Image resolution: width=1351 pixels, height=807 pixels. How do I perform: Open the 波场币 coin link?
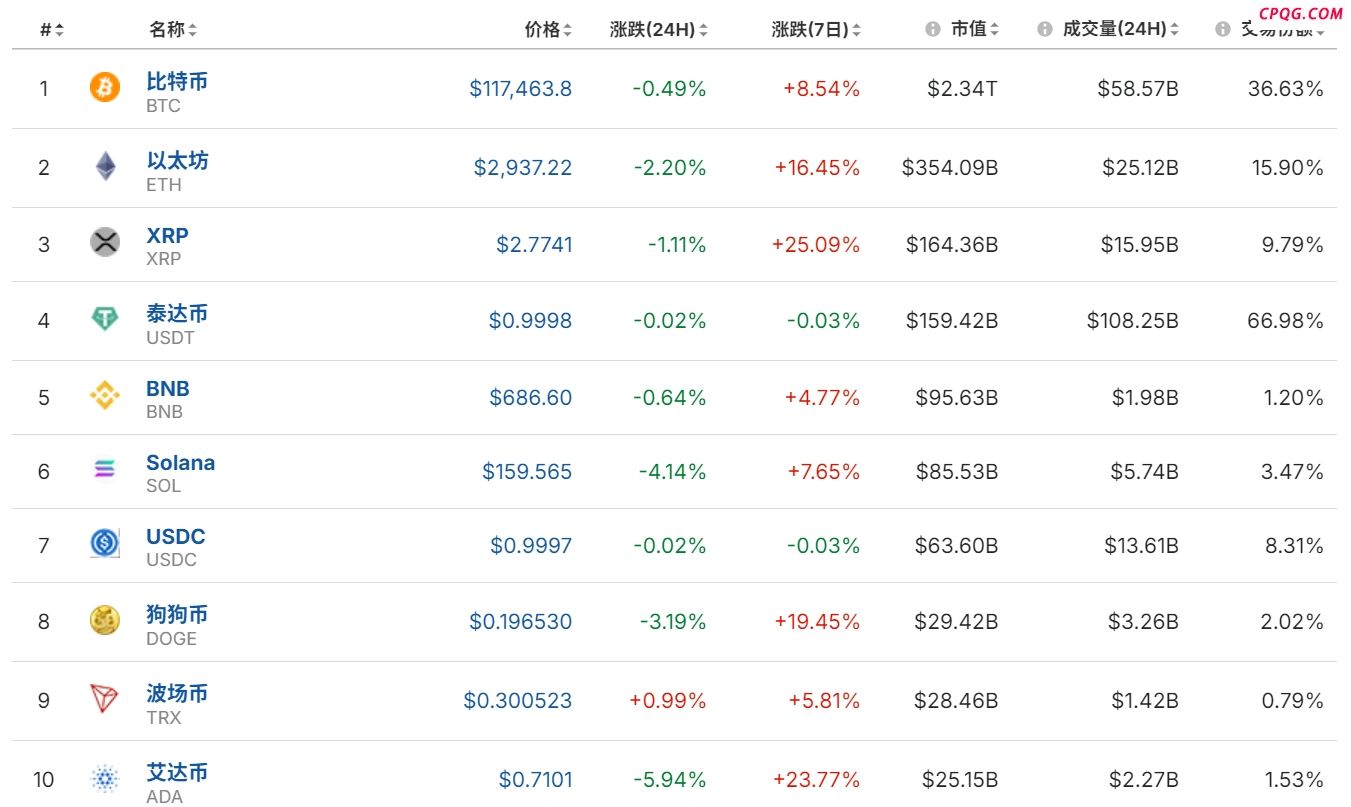pos(177,693)
